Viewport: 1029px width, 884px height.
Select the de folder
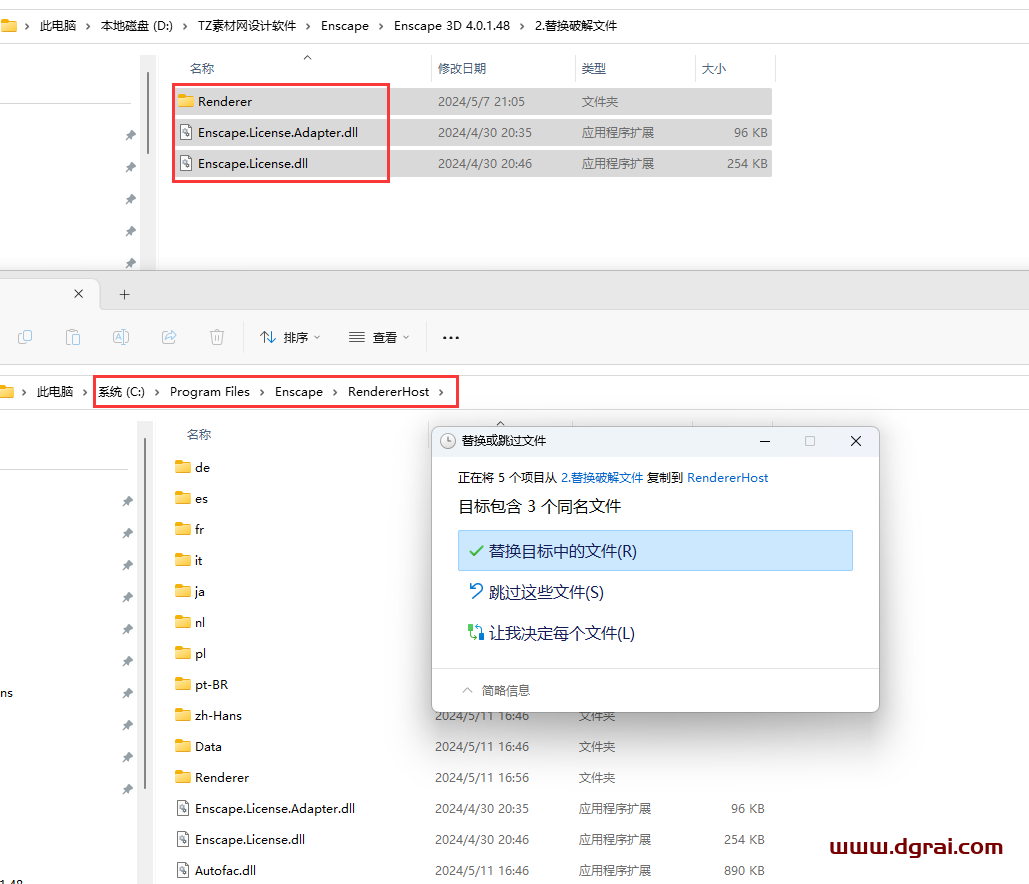pyautogui.click(x=192, y=467)
